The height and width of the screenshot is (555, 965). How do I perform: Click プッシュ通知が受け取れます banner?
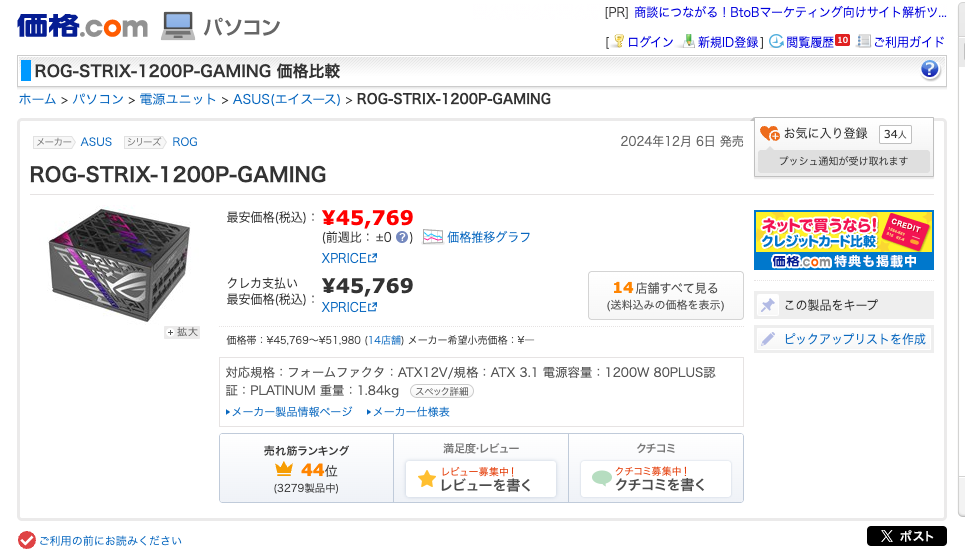pos(843,161)
